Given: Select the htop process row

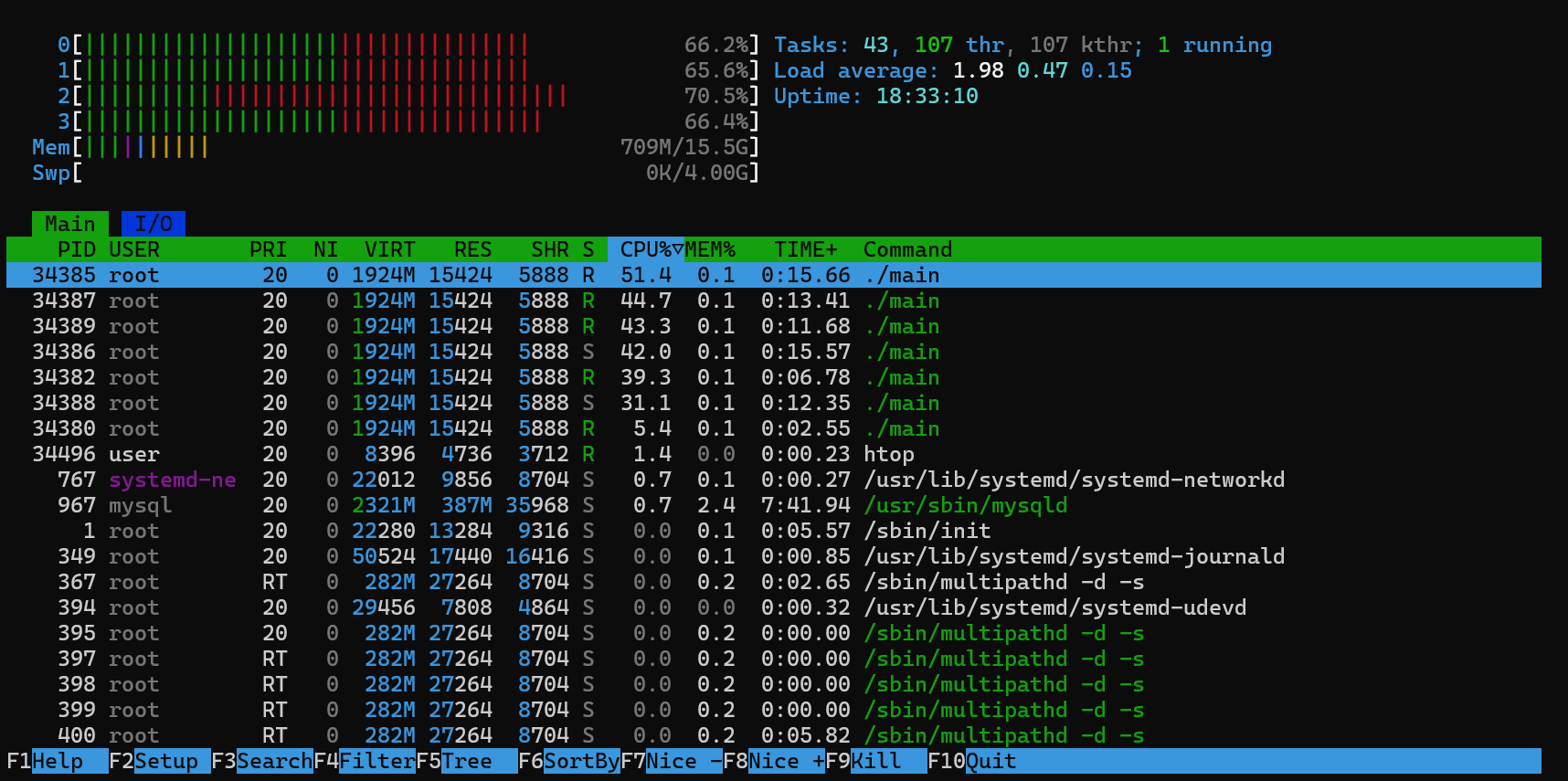Looking at the screenshot, I should coord(774,454).
